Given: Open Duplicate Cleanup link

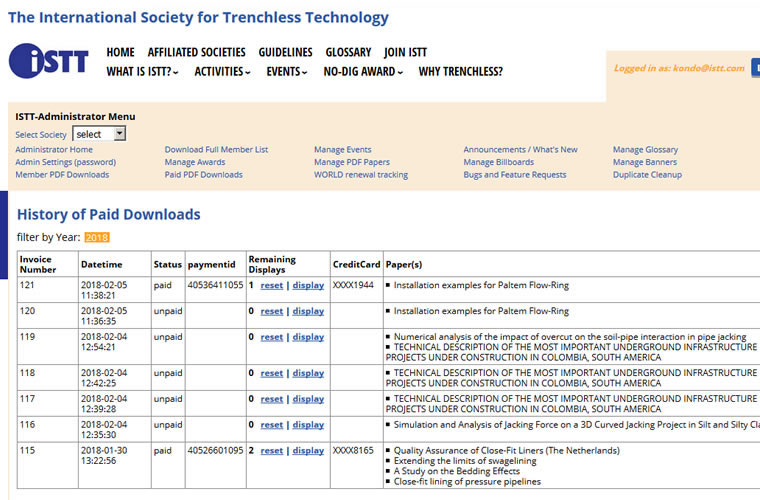Looking at the screenshot, I should coord(647,175).
